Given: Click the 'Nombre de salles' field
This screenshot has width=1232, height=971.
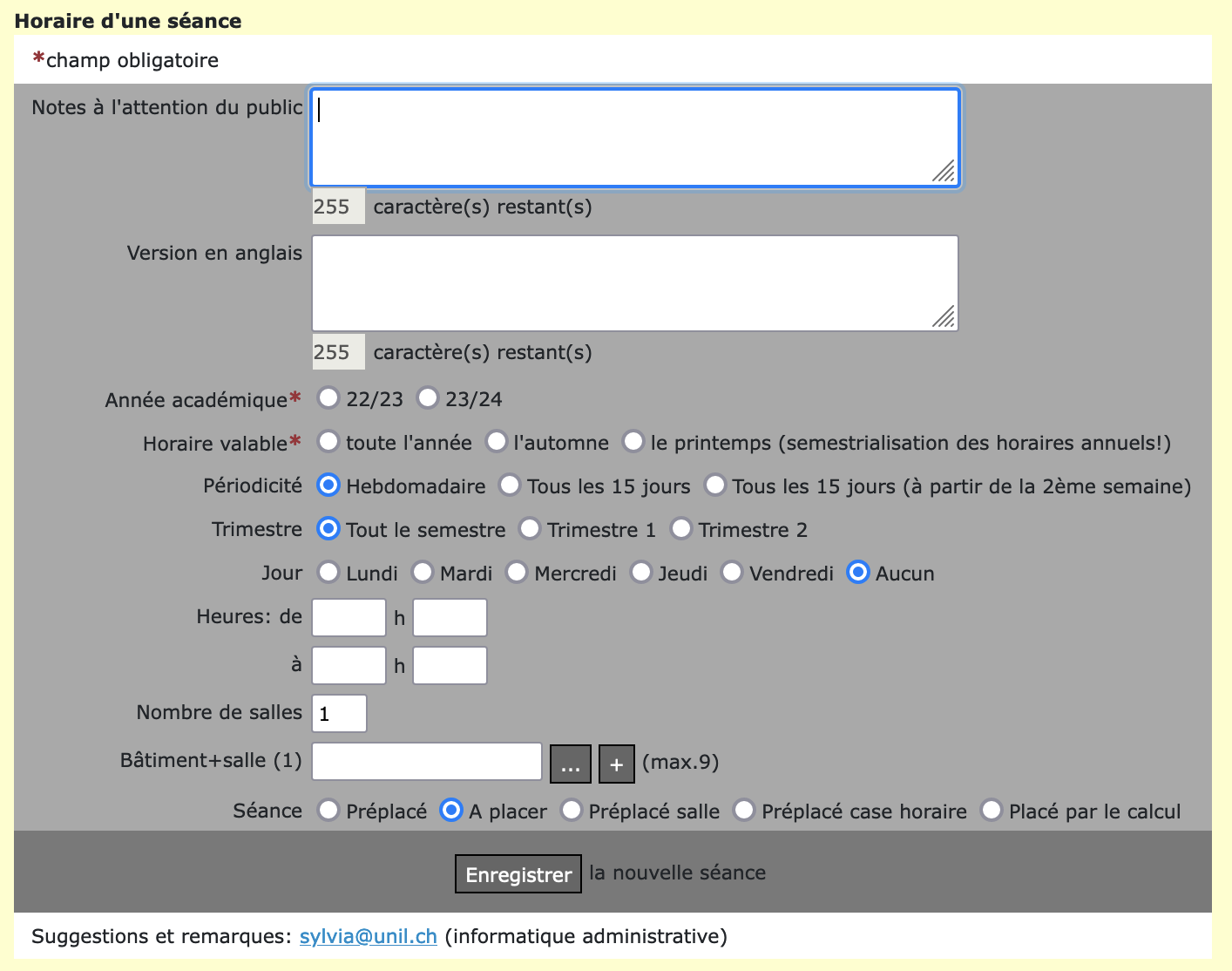Looking at the screenshot, I should 339,714.
